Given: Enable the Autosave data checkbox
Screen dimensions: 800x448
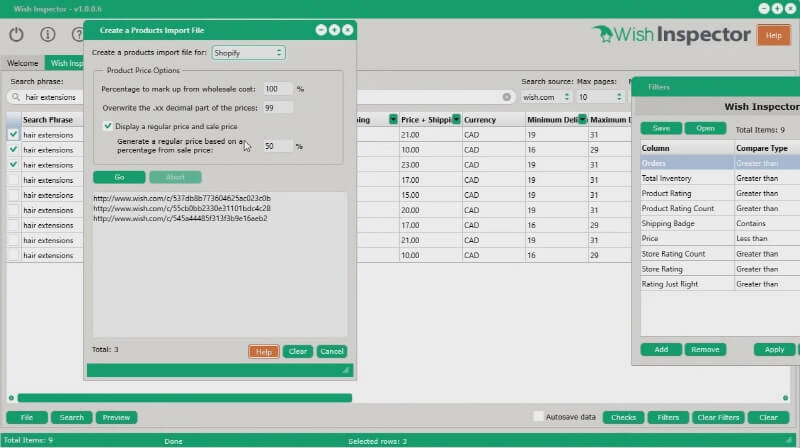Looking at the screenshot, I should point(538,417).
